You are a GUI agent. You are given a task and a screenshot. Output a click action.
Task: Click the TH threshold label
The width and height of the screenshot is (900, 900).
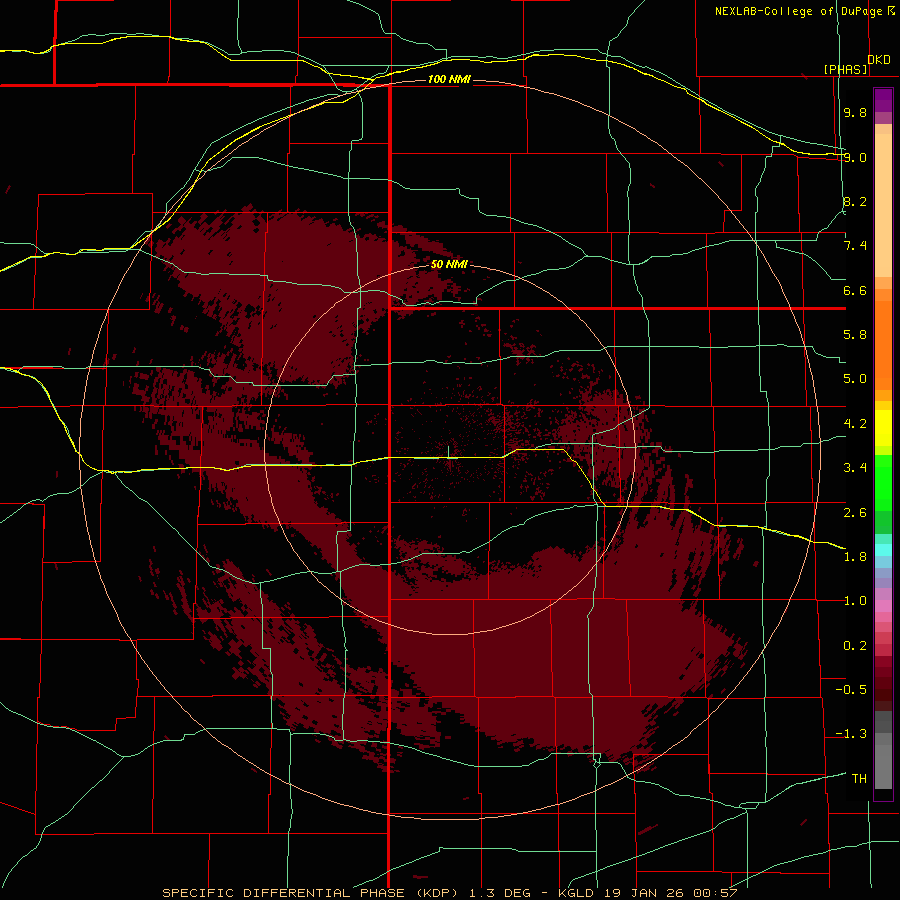coord(859,779)
